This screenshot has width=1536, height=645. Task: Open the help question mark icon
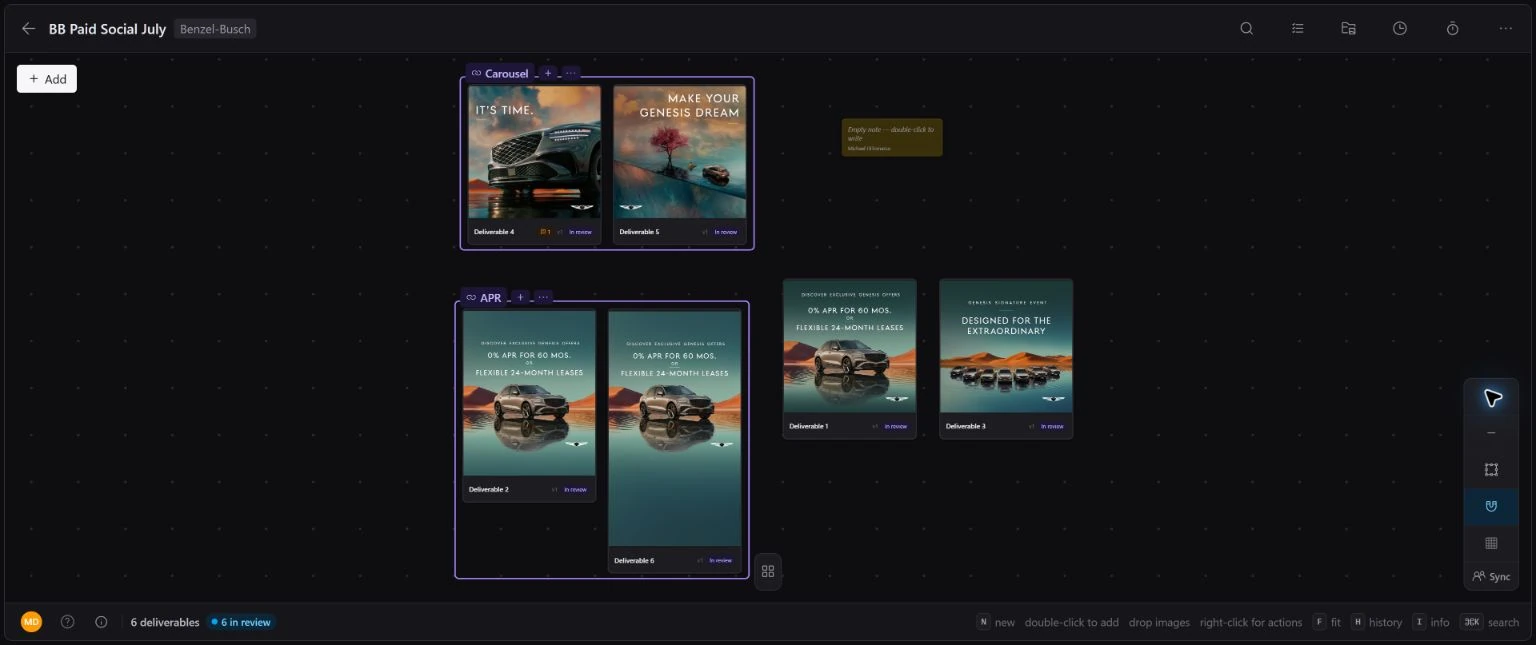tap(68, 622)
